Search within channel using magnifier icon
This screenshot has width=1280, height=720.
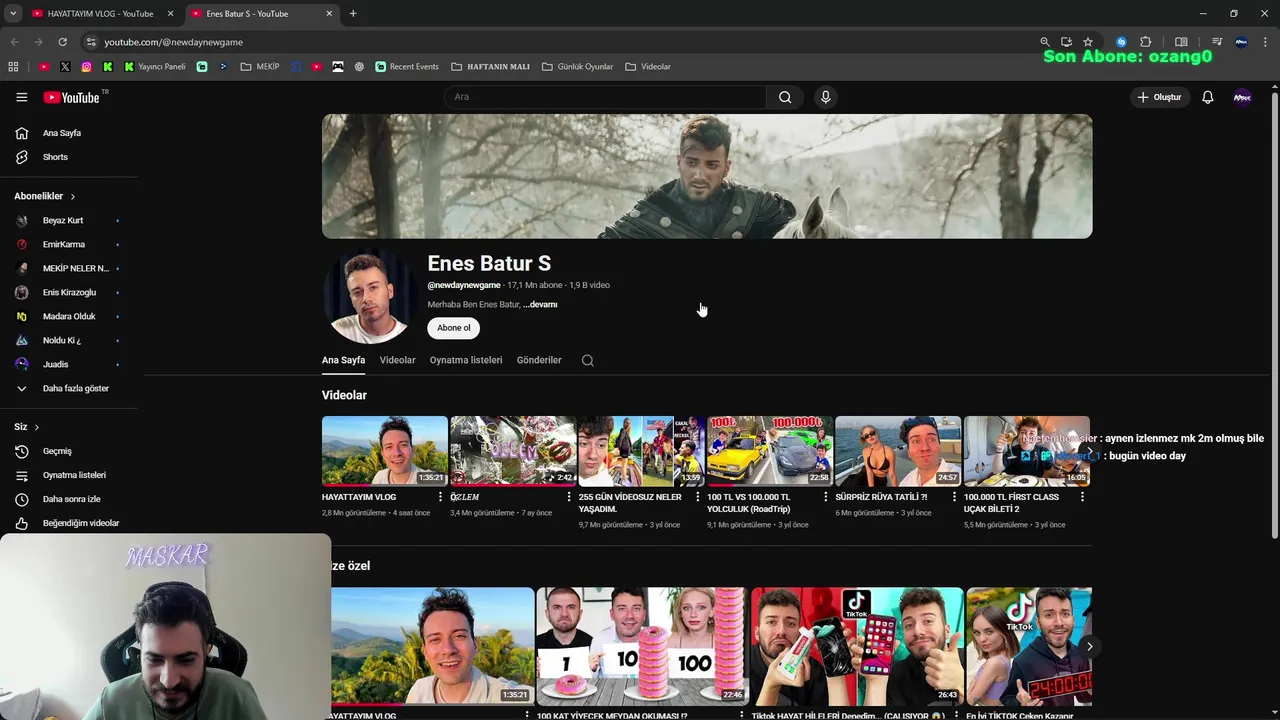[x=588, y=360]
